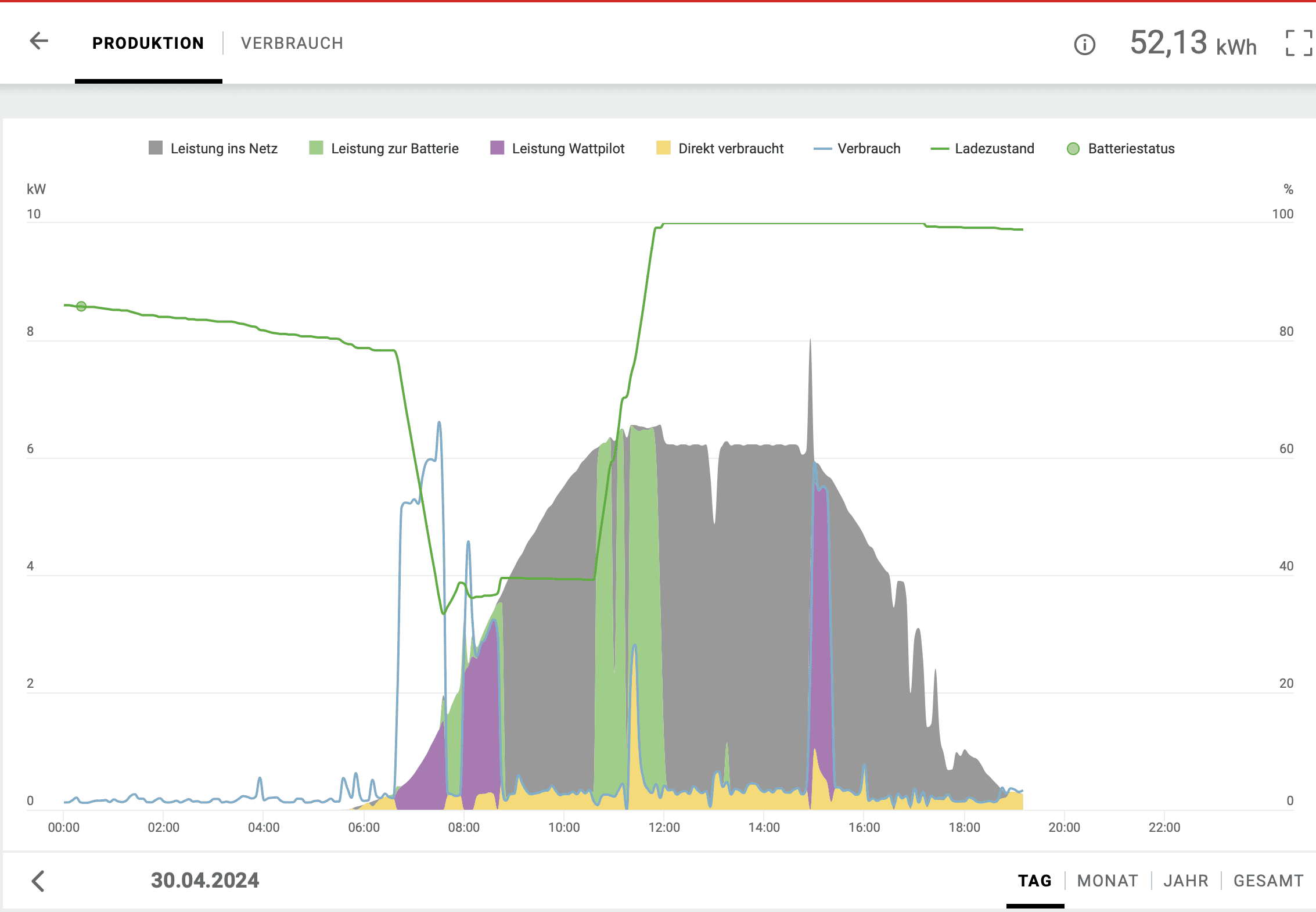Toggle the Leistung ins Netz legend series
This screenshot has height=912, width=1316.
(x=224, y=149)
